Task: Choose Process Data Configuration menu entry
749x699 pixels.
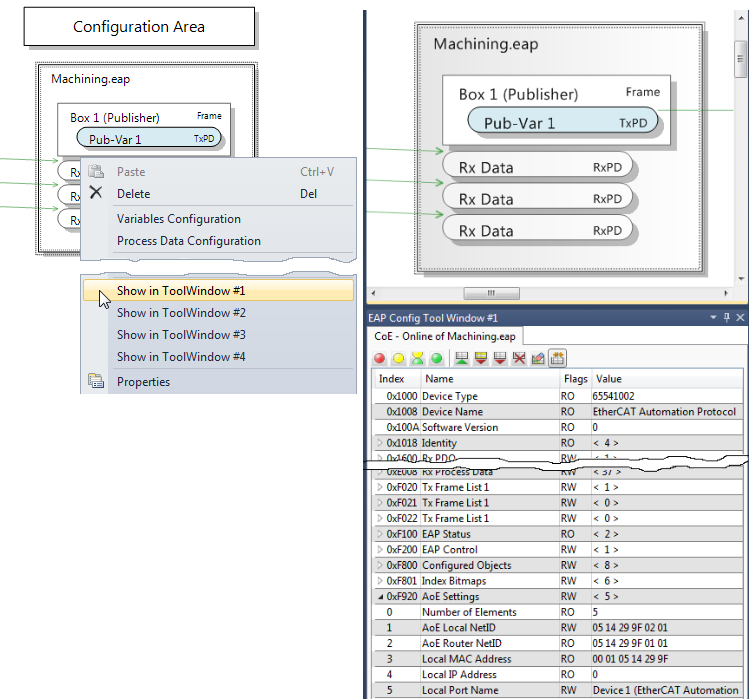Action: (218, 241)
